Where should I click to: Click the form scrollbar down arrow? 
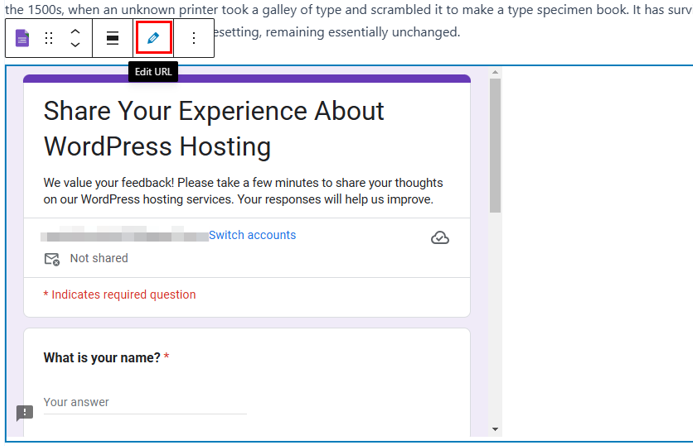point(495,429)
